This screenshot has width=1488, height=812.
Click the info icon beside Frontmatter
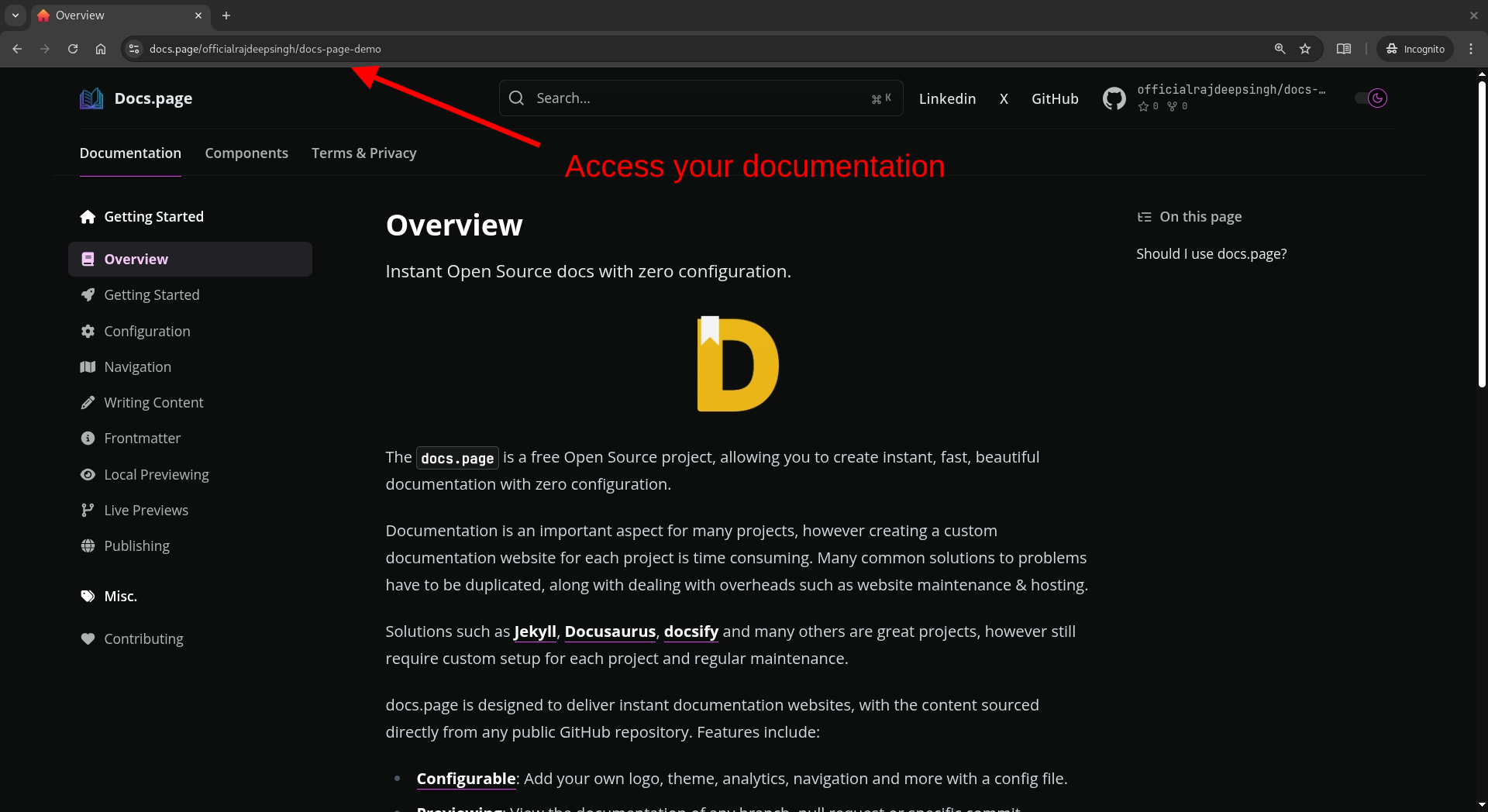(x=88, y=439)
